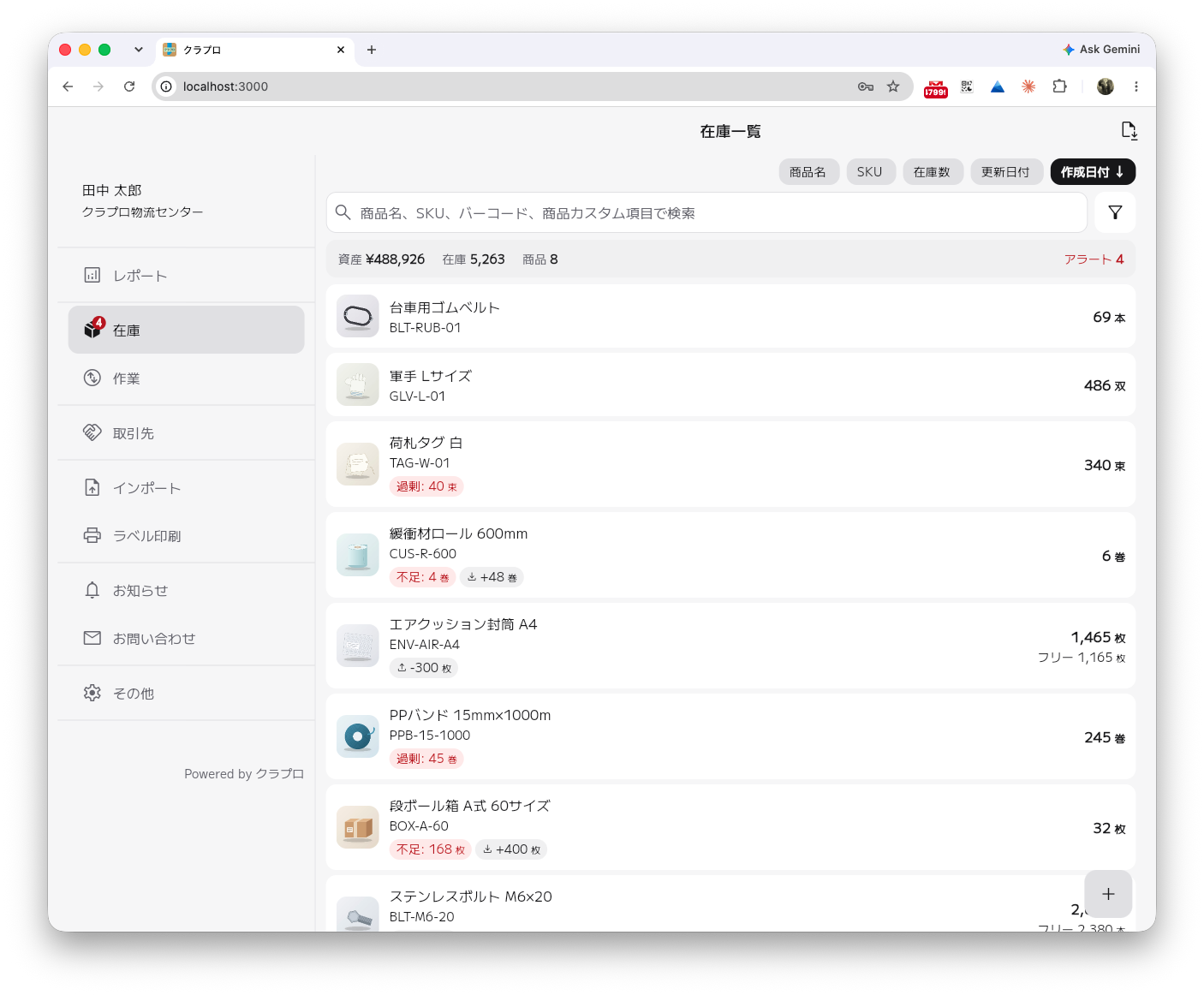Open the PPバンド 15mm×1000m thumbnail
Screen dimensions: 1204x995
tap(358, 736)
